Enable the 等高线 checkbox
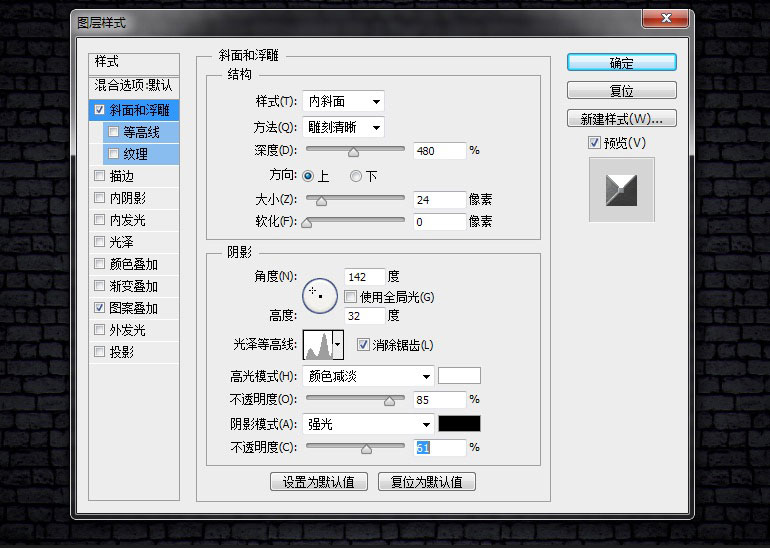 113,132
